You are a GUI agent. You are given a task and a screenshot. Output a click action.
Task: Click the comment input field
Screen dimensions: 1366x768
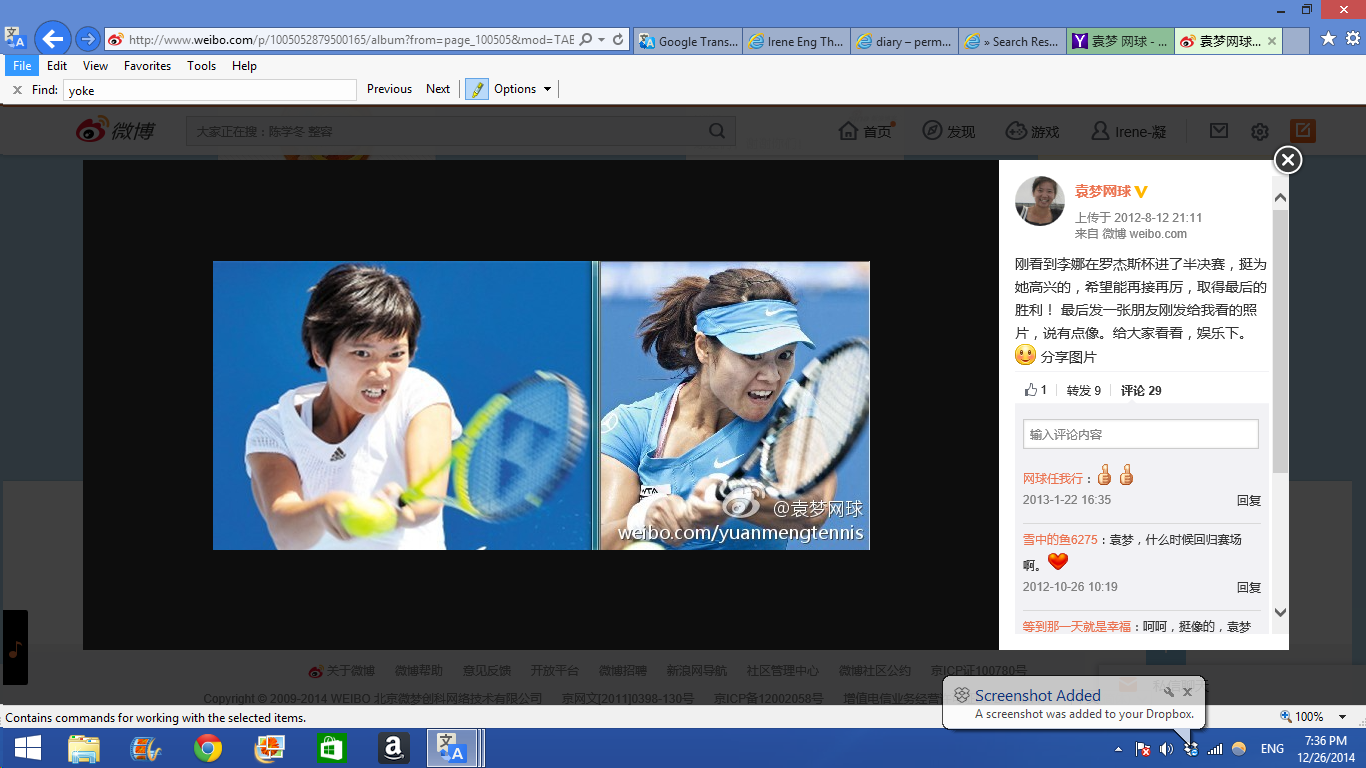(x=1140, y=434)
